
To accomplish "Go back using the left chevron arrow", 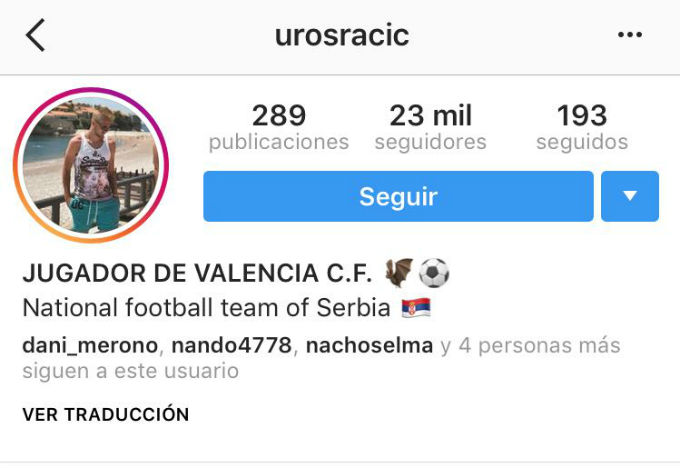I will tap(36, 35).
